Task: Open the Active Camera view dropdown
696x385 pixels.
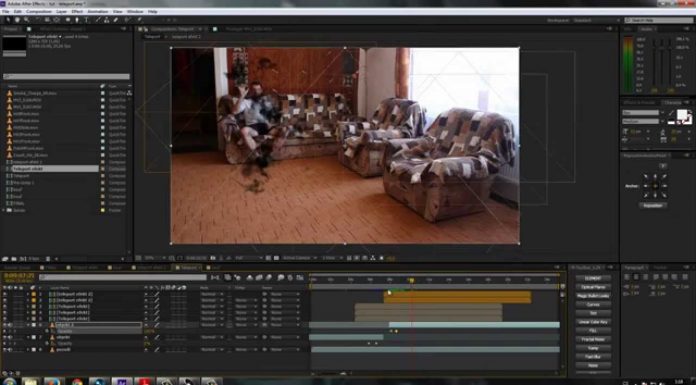Action: point(300,258)
